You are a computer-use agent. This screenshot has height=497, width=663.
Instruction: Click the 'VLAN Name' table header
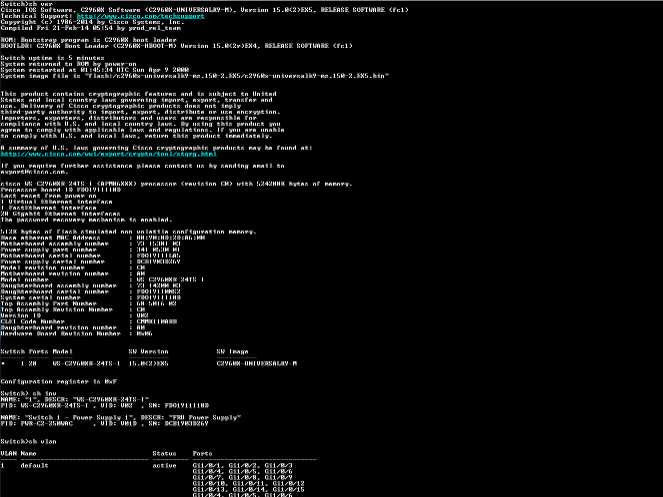tap(19, 453)
